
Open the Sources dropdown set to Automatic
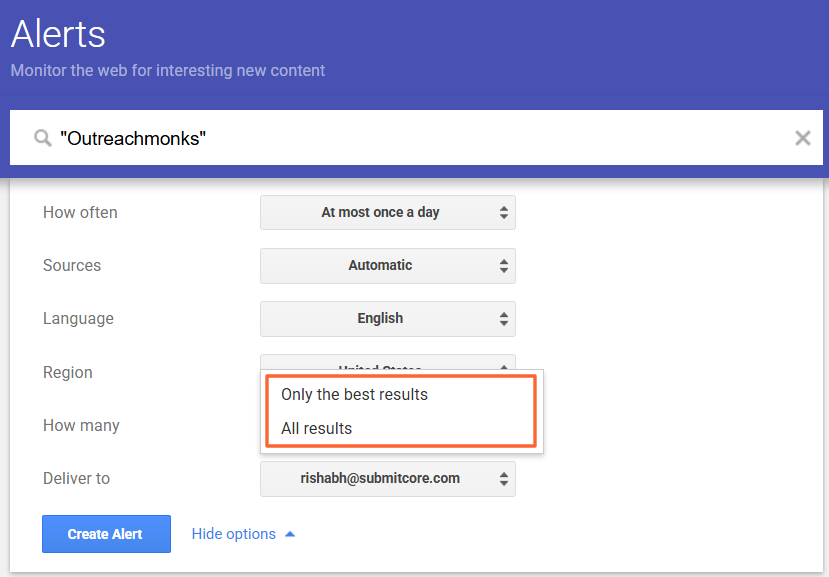click(x=388, y=265)
